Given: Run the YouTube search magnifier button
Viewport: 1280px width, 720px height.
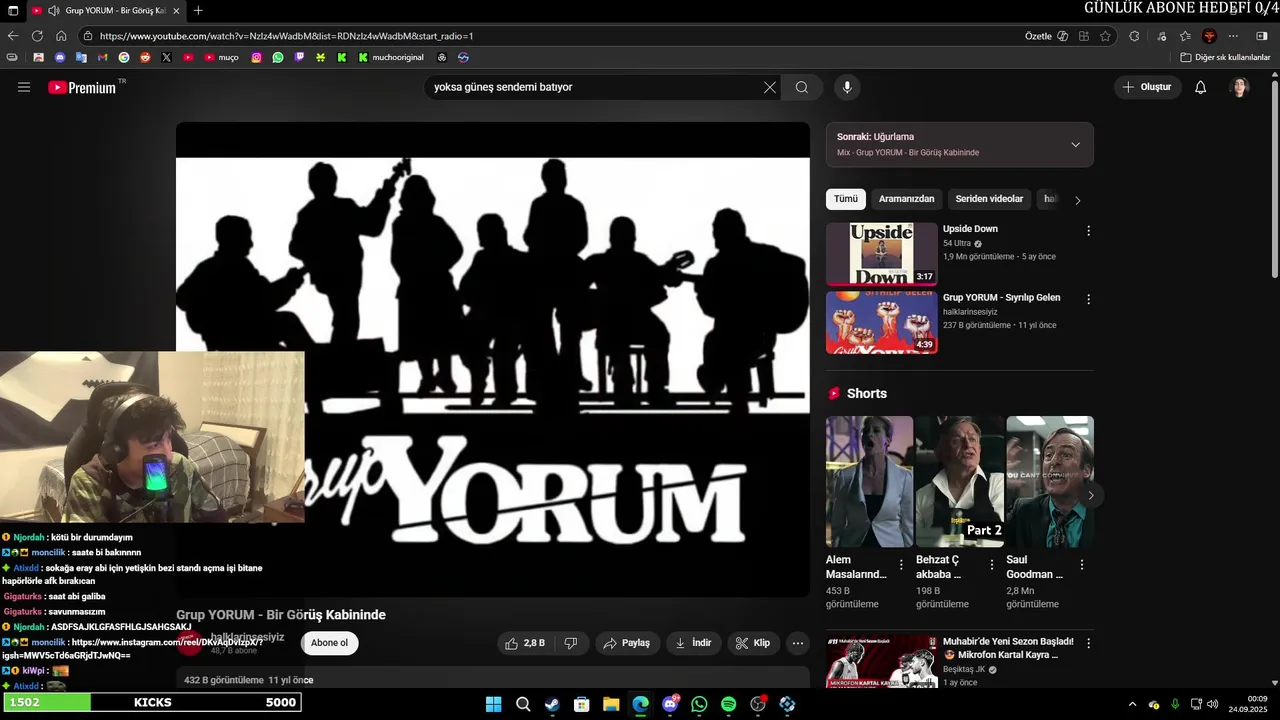Looking at the screenshot, I should pyautogui.click(x=802, y=87).
